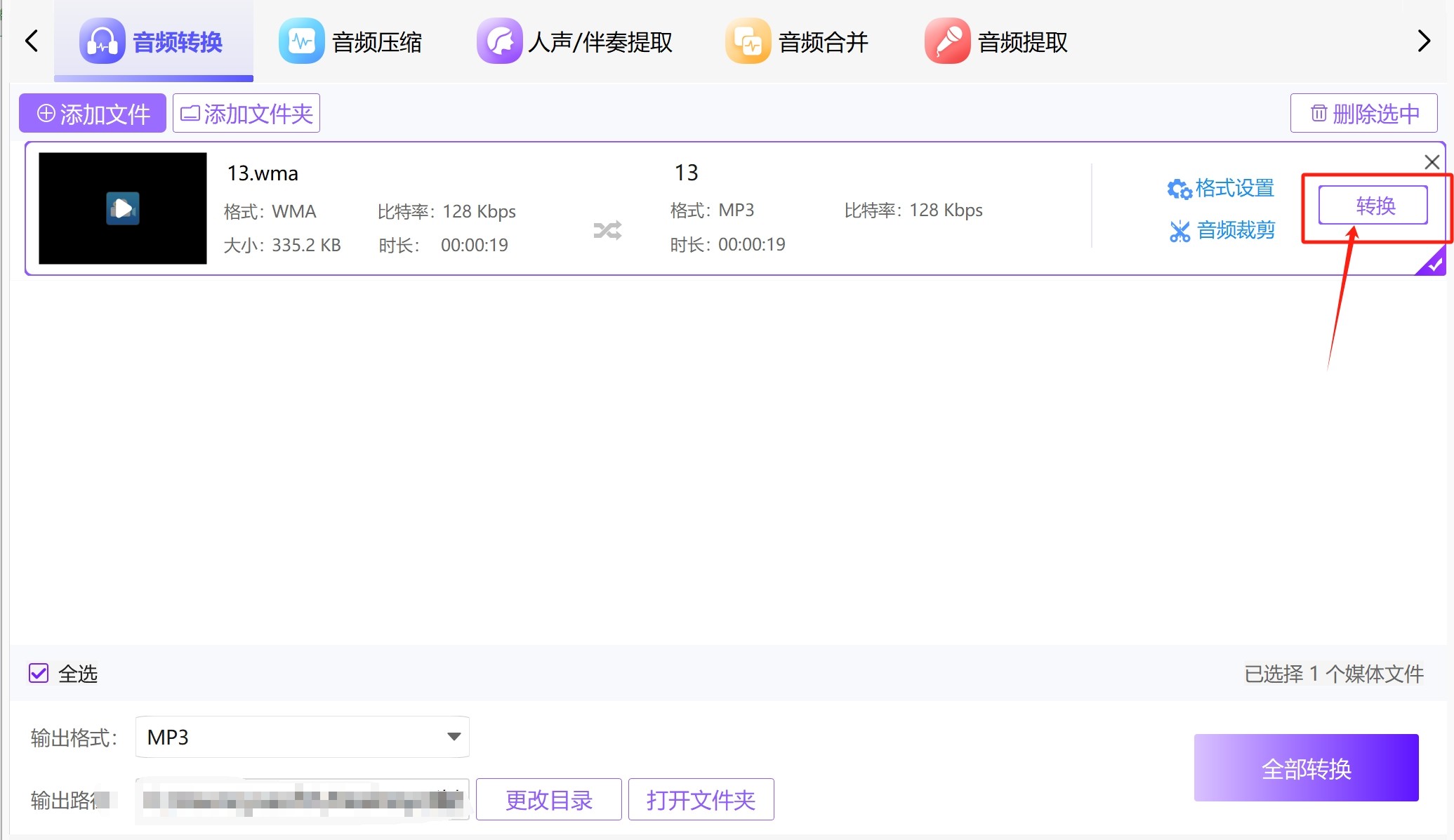Click the 删除选中 delete-selected button

(1363, 113)
